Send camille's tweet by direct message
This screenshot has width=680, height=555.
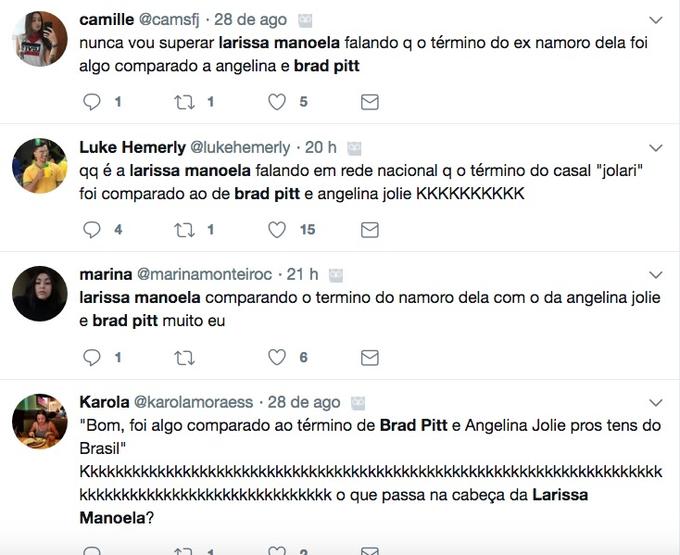tap(369, 102)
